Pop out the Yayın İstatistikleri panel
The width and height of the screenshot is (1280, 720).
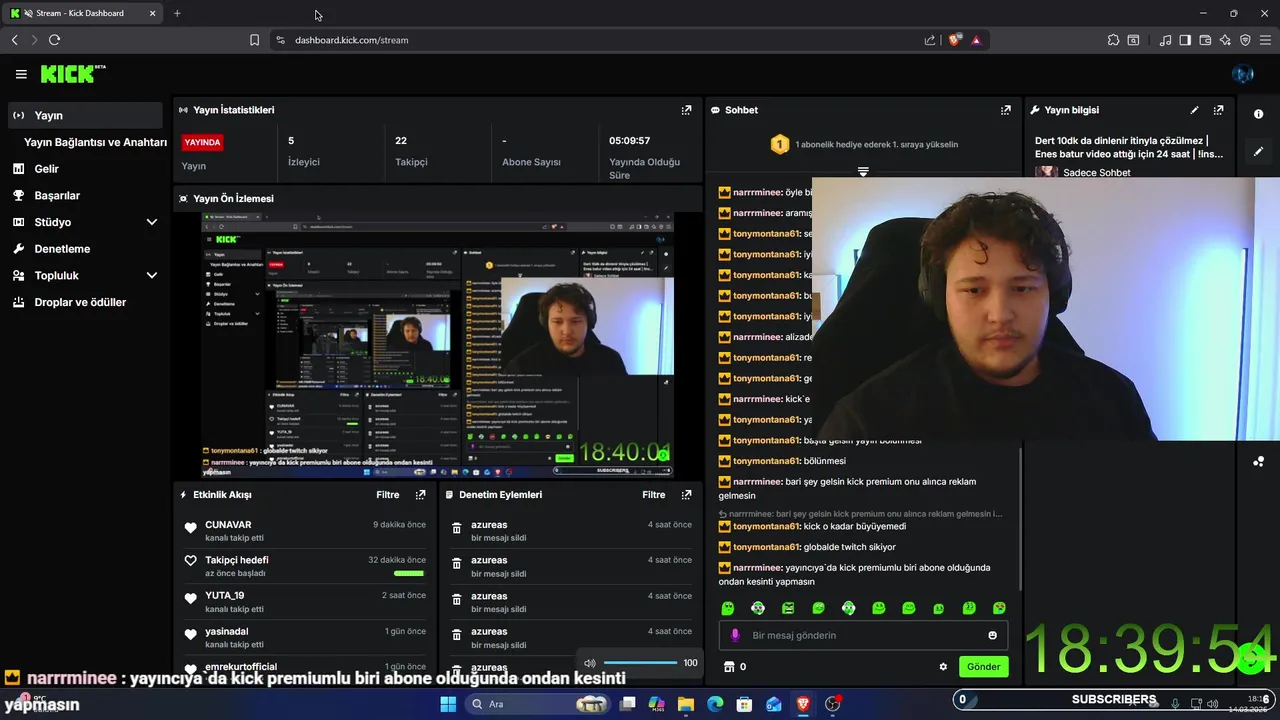[686, 110]
